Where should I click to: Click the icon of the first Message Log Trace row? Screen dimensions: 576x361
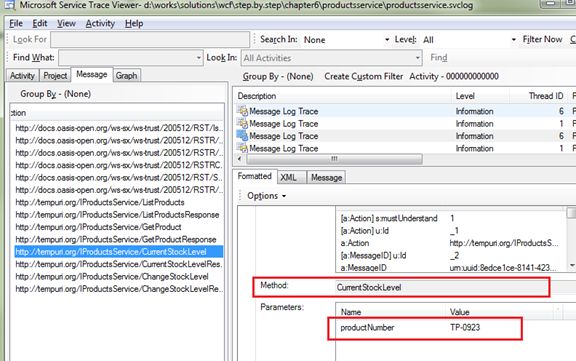(242, 111)
